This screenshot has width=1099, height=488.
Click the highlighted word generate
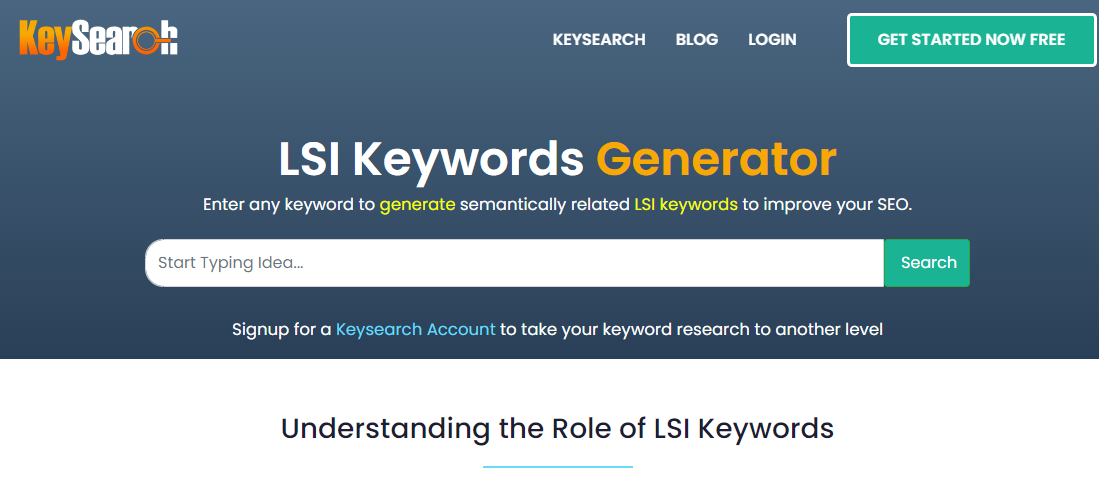pos(418,205)
